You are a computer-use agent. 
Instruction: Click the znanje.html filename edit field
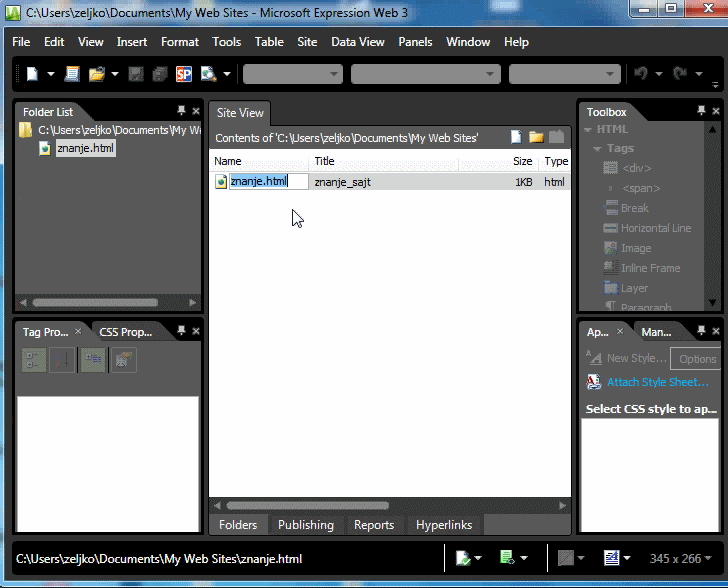268,181
